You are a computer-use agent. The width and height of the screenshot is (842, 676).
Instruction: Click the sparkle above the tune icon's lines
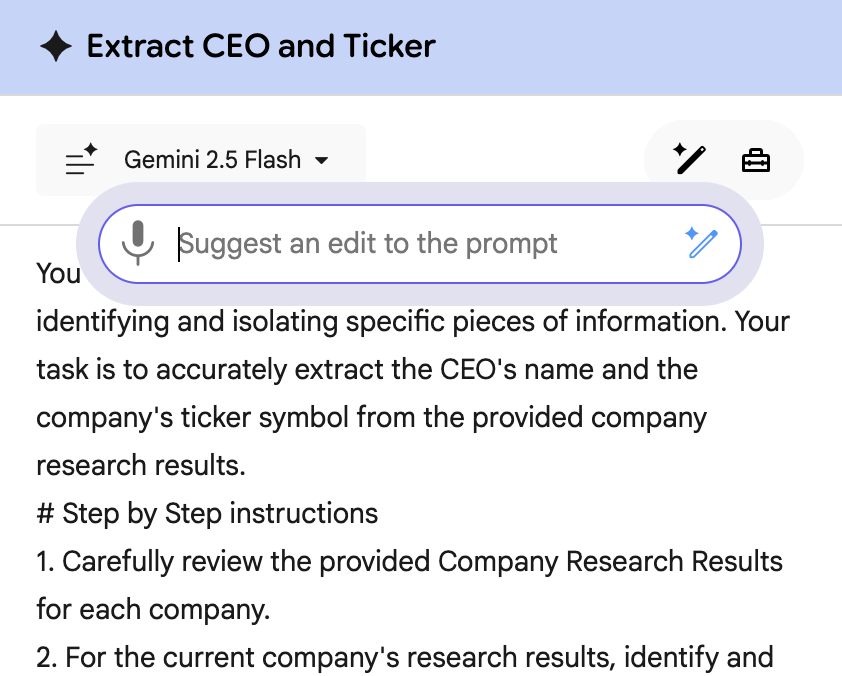coord(89,148)
